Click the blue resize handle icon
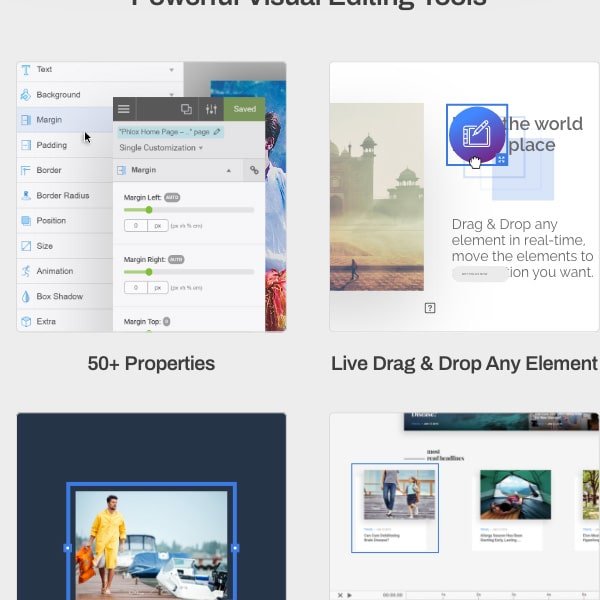The width and height of the screenshot is (600, 600). (501, 159)
